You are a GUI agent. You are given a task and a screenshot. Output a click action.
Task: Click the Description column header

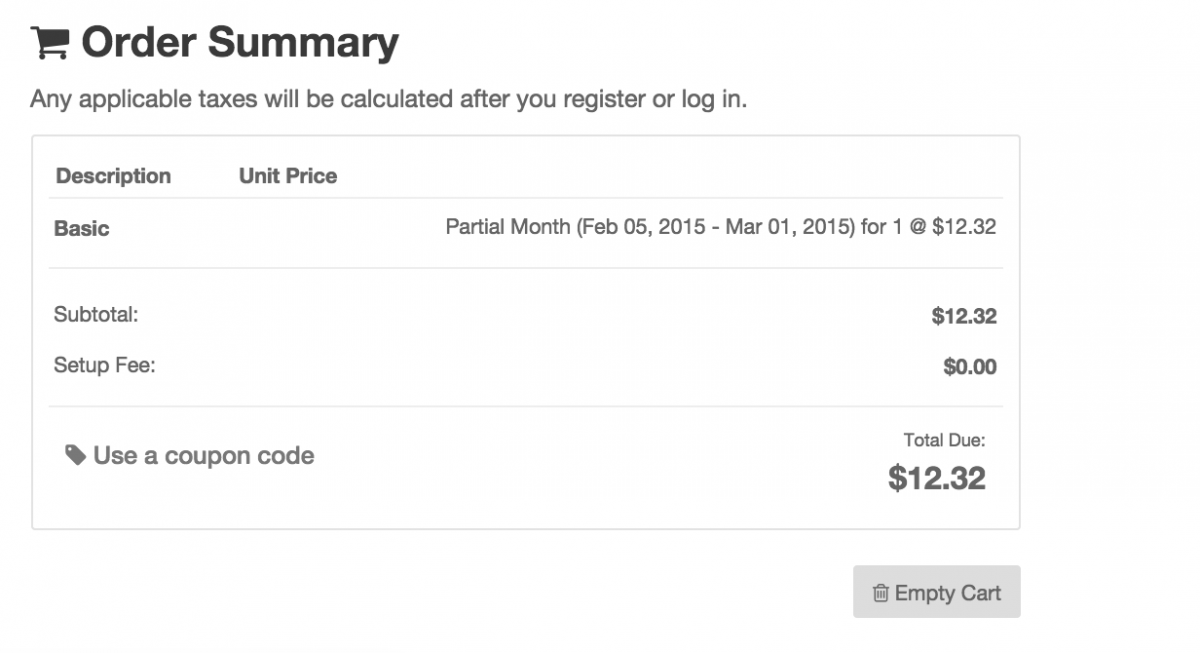[x=113, y=176]
